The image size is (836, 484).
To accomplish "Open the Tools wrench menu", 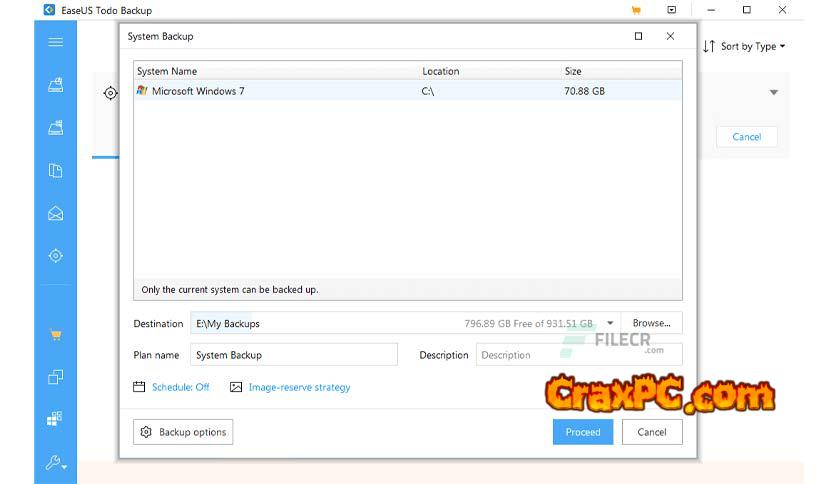I will pyautogui.click(x=55, y=462).
